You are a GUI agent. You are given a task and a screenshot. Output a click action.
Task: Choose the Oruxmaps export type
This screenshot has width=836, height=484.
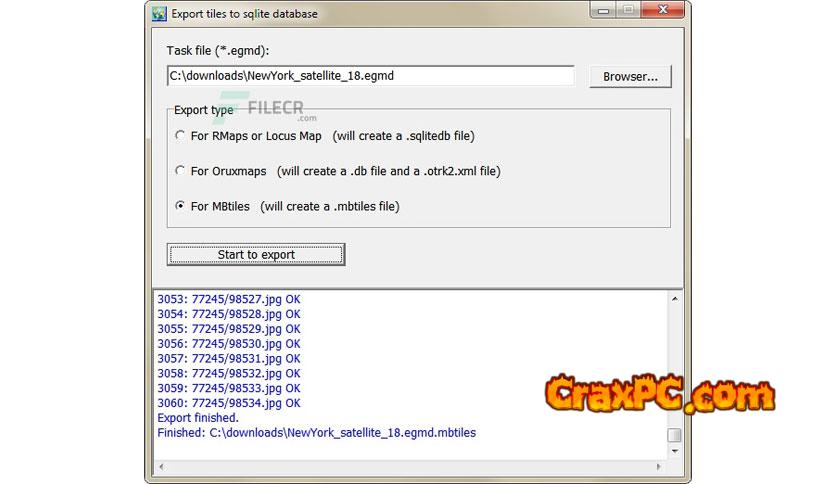point(180,171)
